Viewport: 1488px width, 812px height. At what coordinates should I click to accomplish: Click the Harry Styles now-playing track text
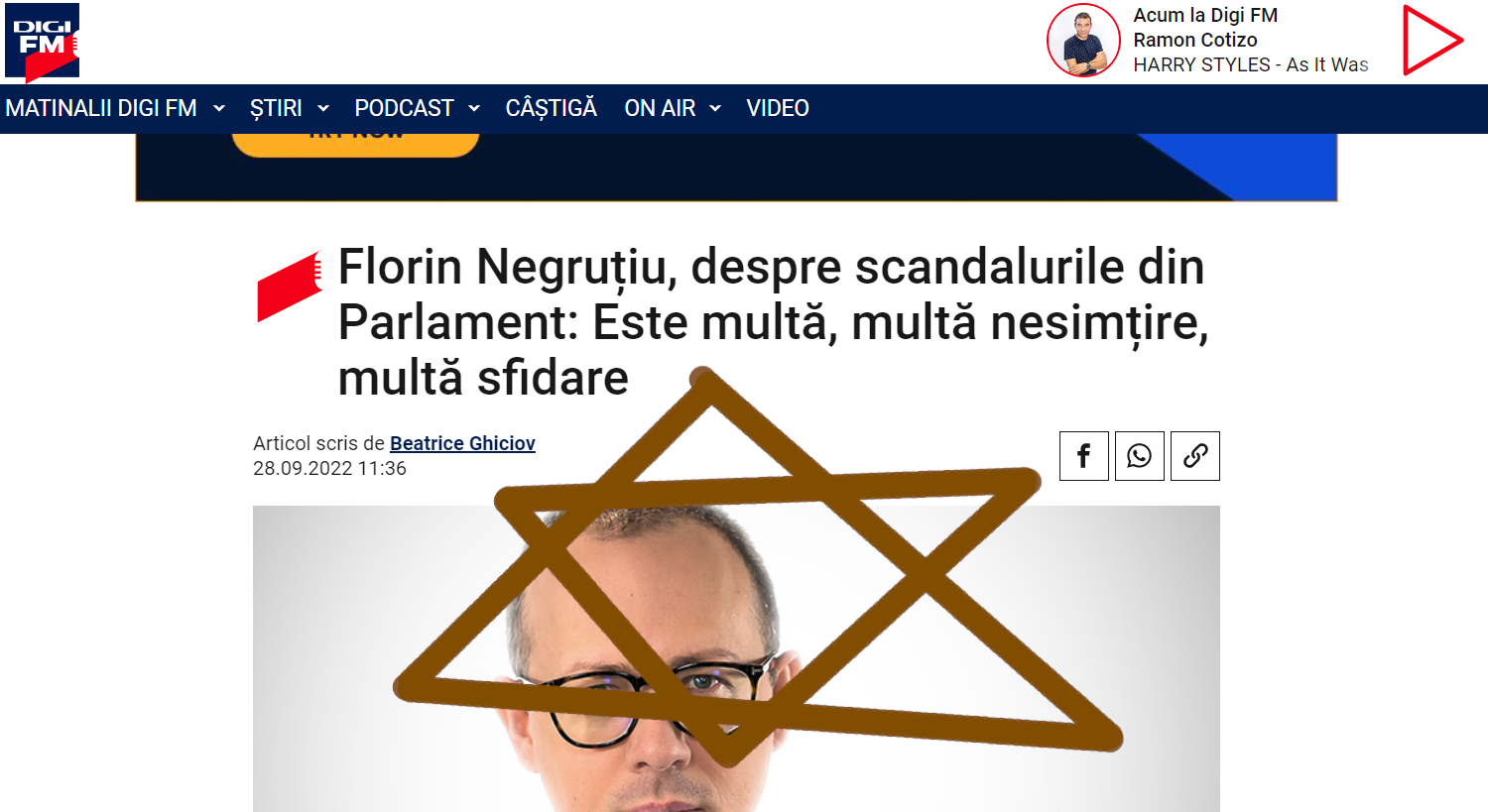point(1251,64)
